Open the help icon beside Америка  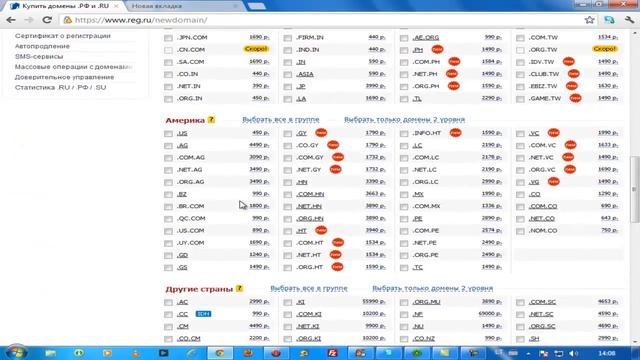click(211, 120)
